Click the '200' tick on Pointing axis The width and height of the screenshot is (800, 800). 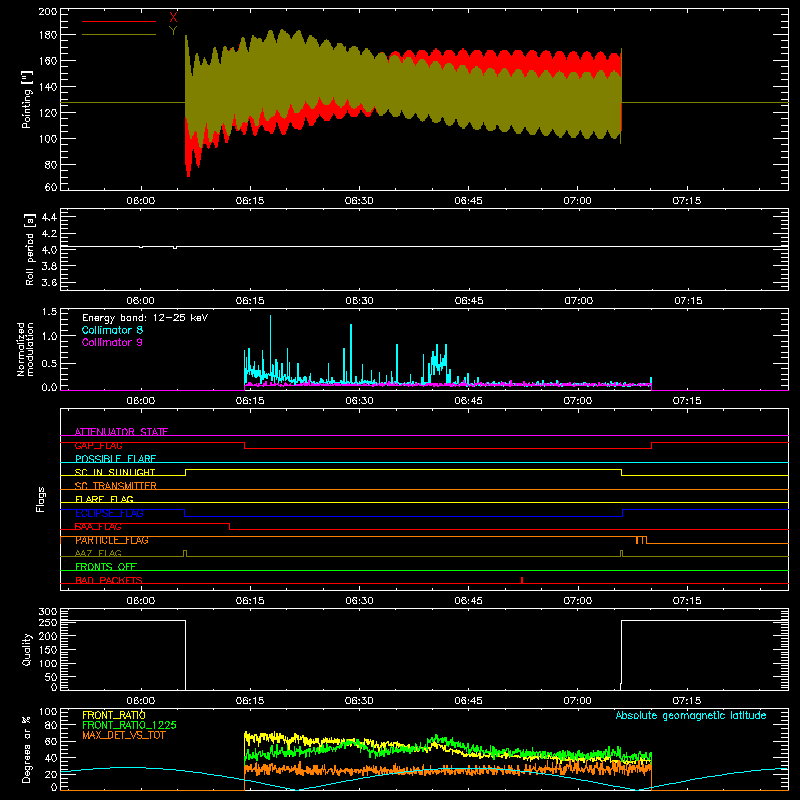point(48,11)
